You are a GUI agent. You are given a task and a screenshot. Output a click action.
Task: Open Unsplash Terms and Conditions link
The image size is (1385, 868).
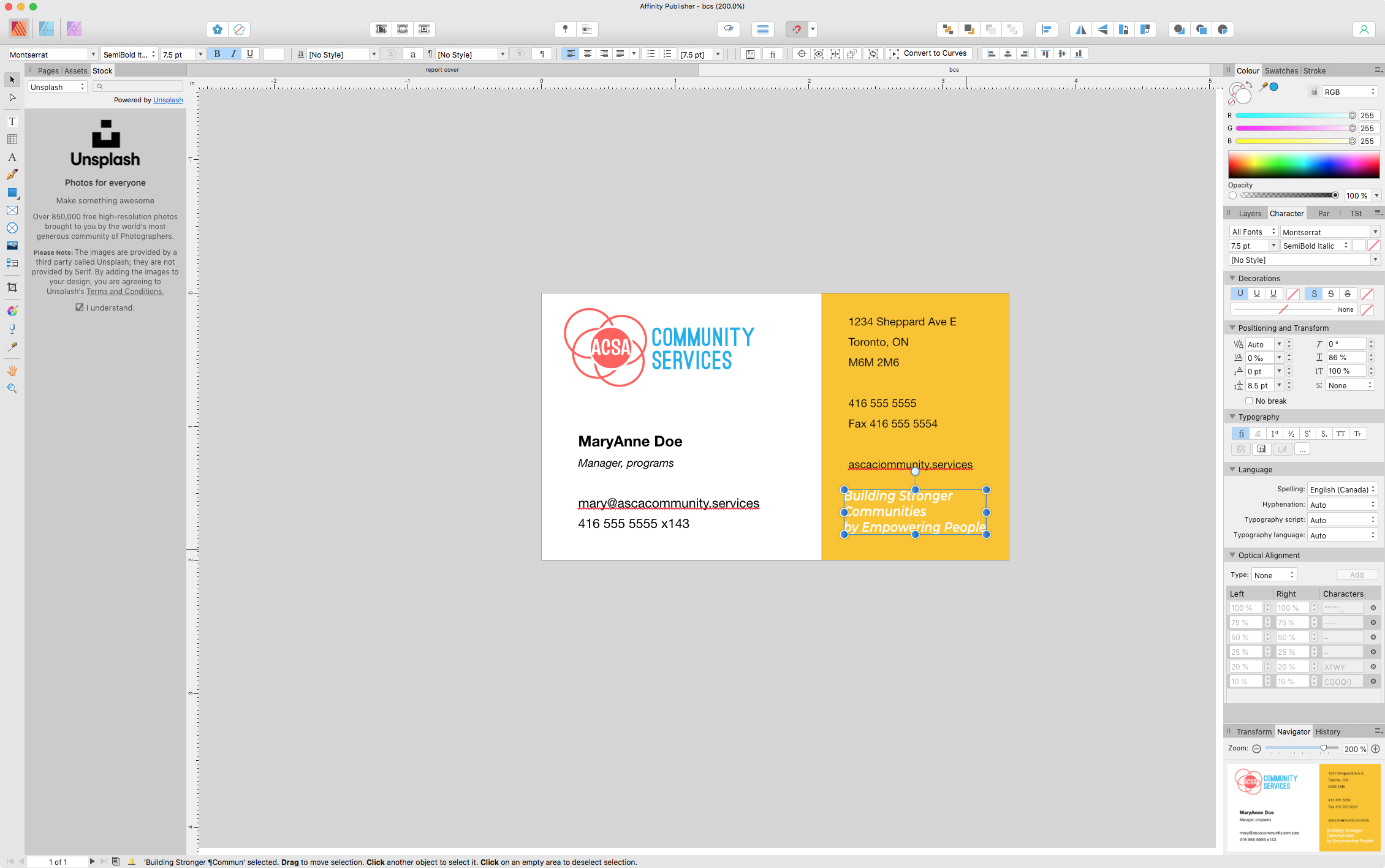[x=125, y=292]
